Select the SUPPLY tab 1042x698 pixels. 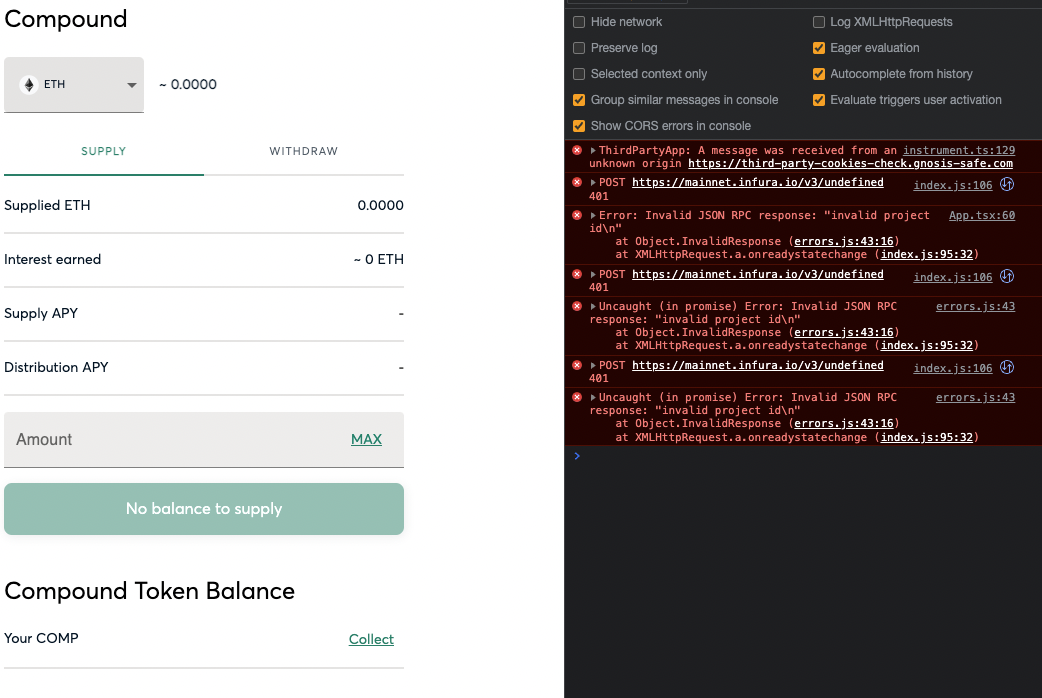(103, 151)
